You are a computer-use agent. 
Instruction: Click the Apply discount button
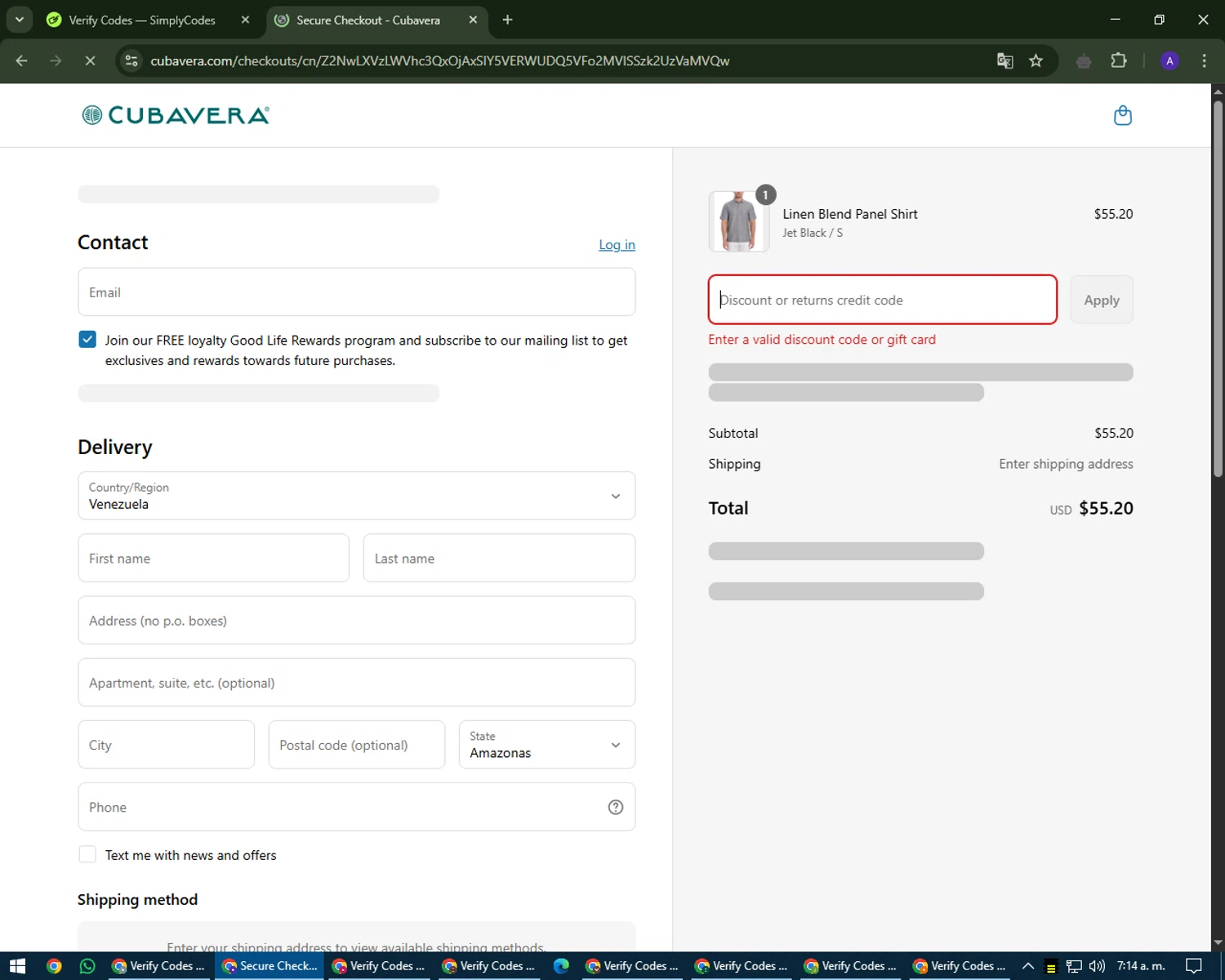[1102, 300]
